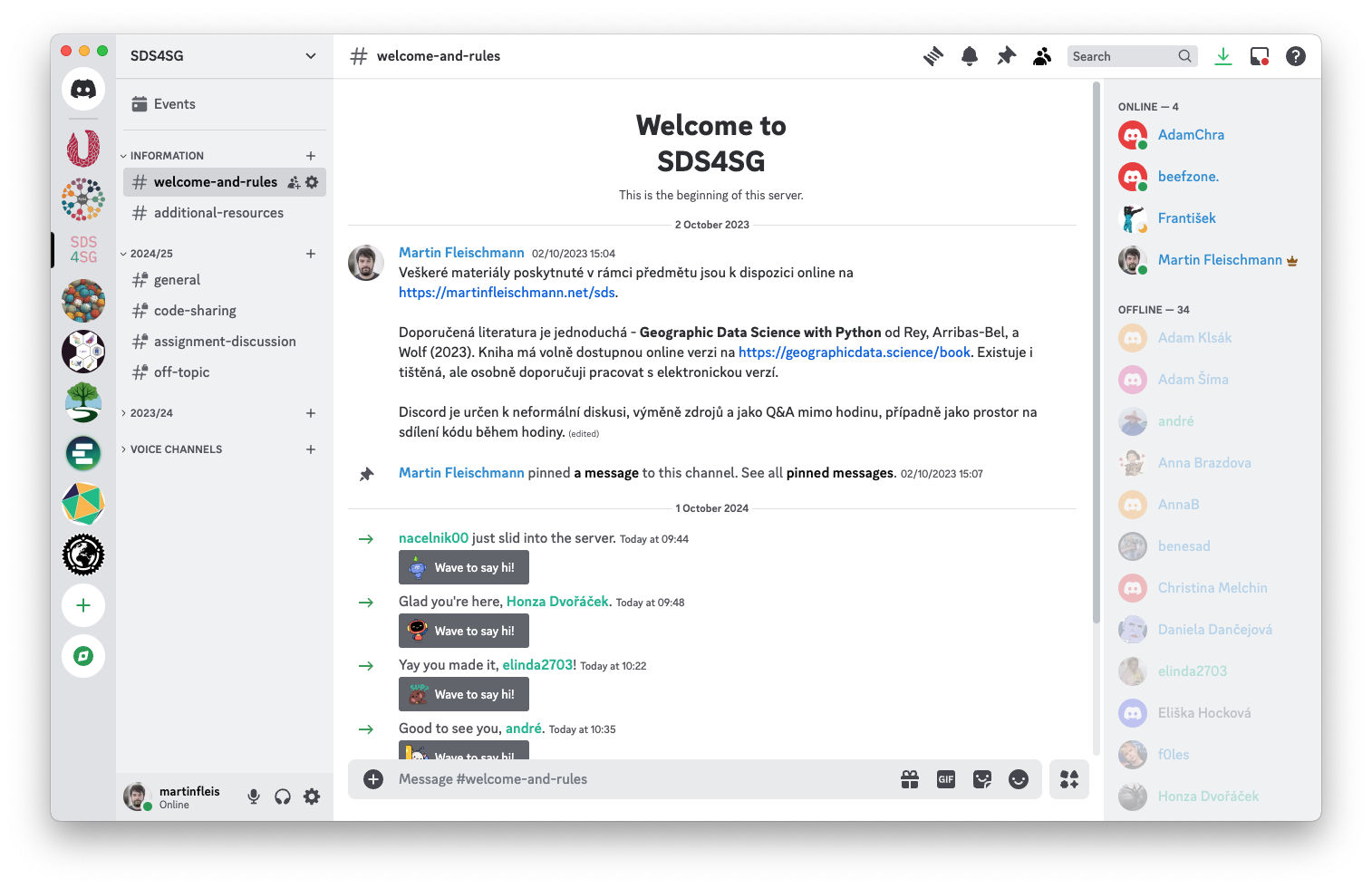This screenshot has height=888, width=1372.
Task: Focus the Message #welcome-and-rules input field
Action: tap(634, 779)
